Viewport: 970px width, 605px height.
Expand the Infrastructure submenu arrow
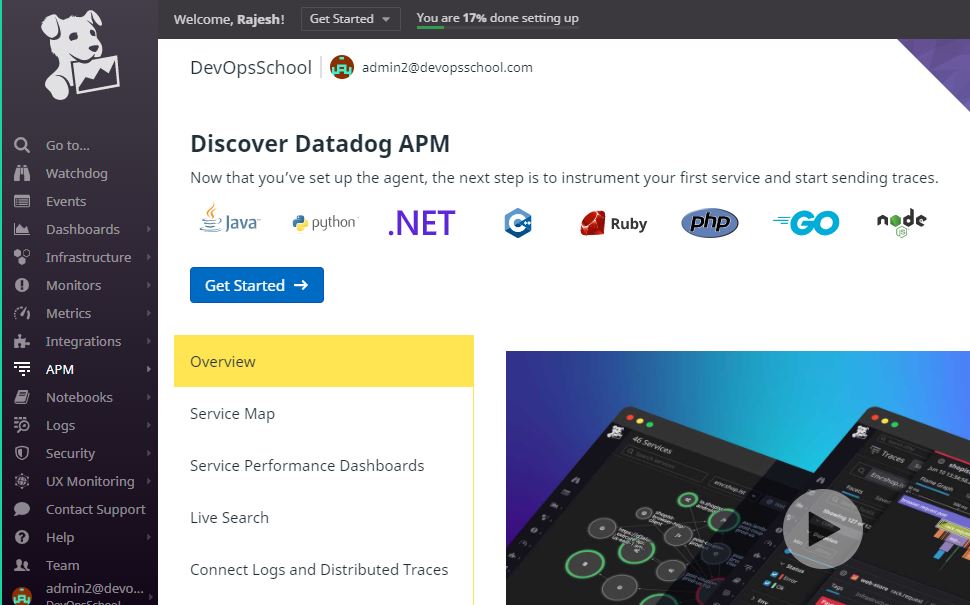pos(149,257)
